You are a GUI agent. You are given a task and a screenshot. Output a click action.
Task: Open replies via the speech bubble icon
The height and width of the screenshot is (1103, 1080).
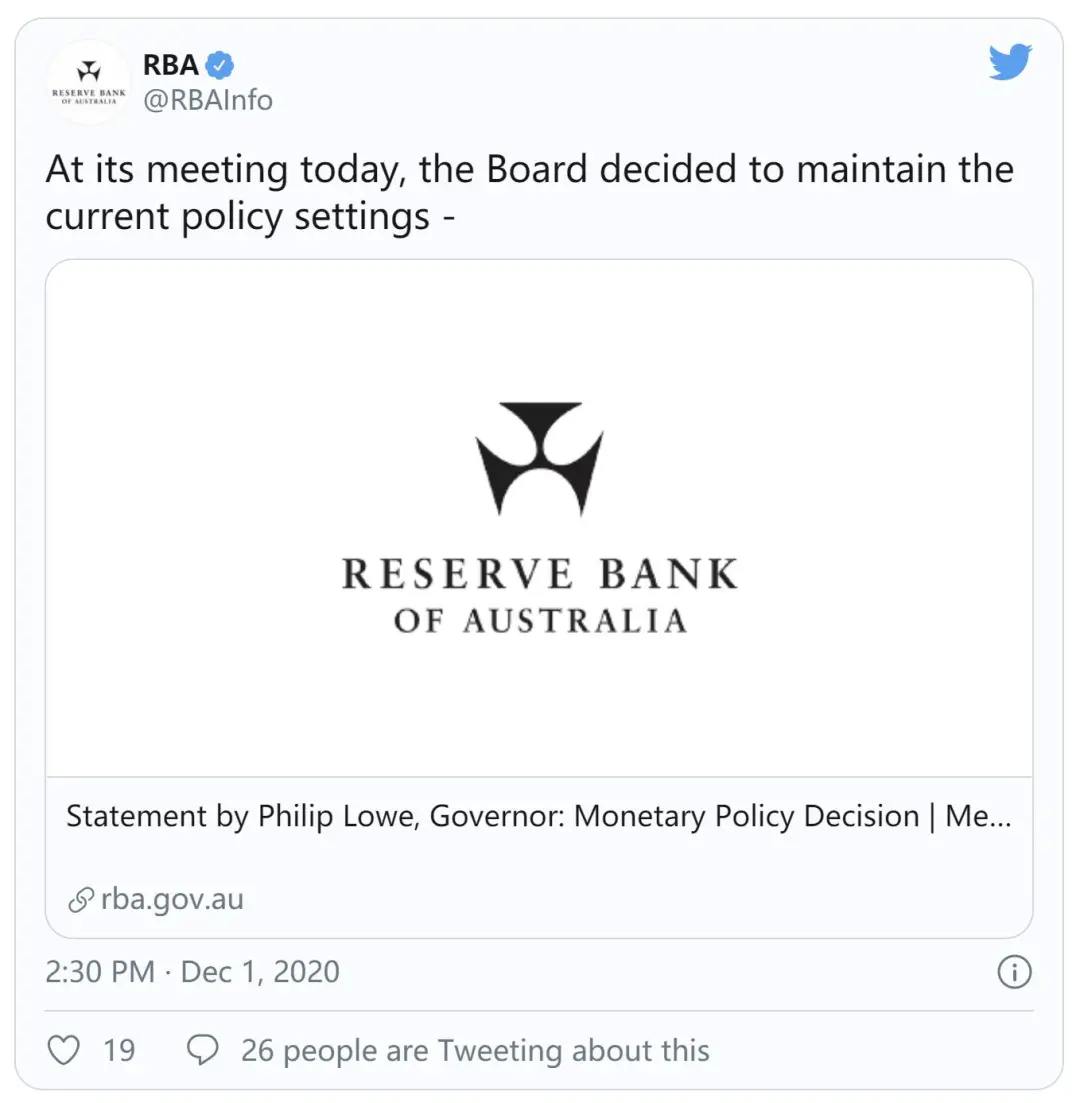203,1050
